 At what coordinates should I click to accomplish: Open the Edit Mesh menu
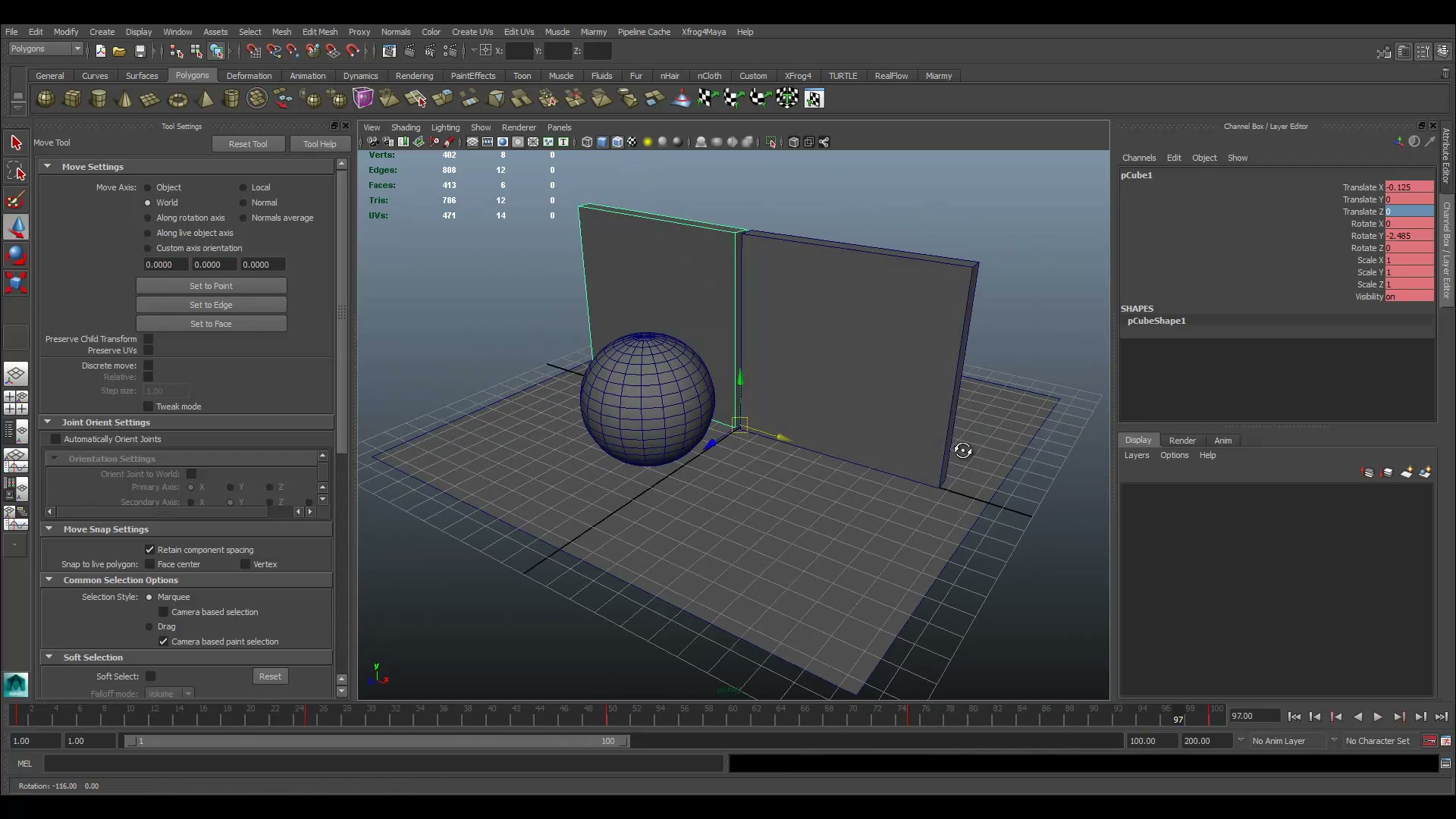pos(320,32)
